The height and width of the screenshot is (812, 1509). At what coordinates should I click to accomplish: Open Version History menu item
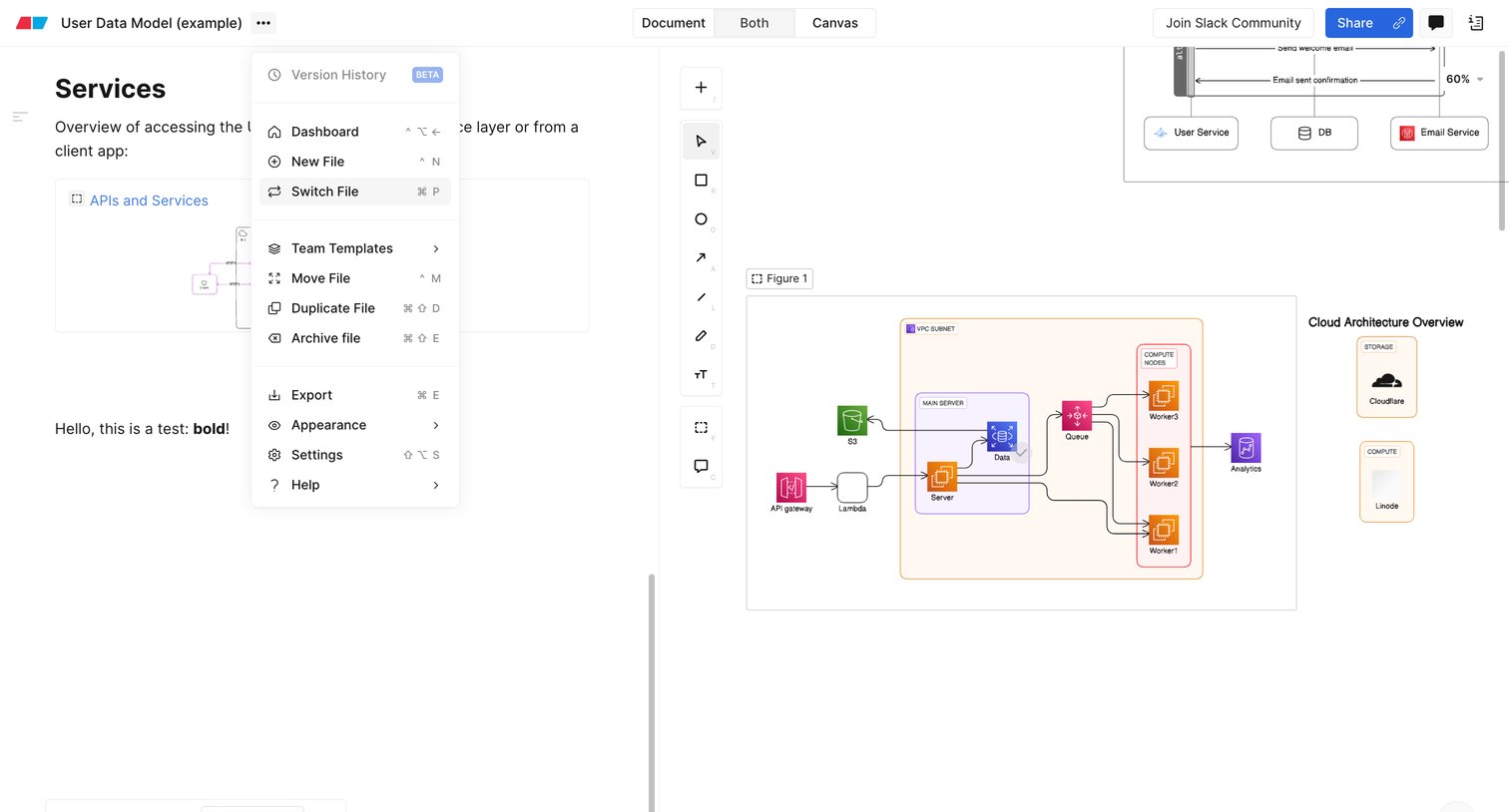point(355,75)
